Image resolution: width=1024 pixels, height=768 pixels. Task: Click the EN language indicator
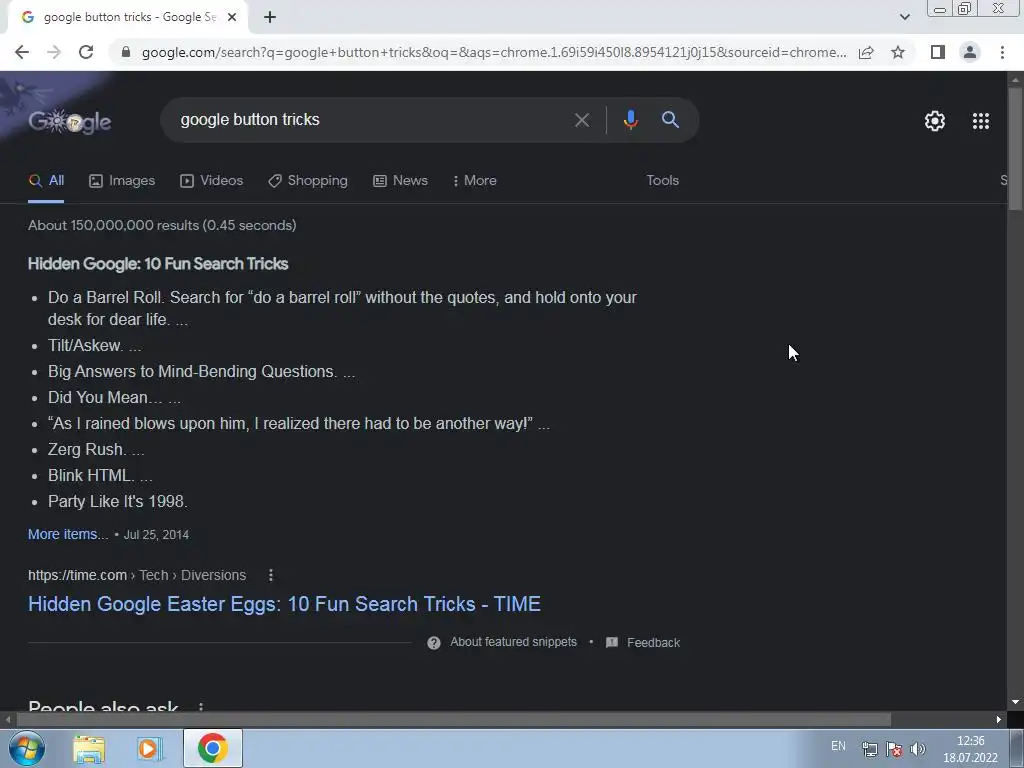838,746
